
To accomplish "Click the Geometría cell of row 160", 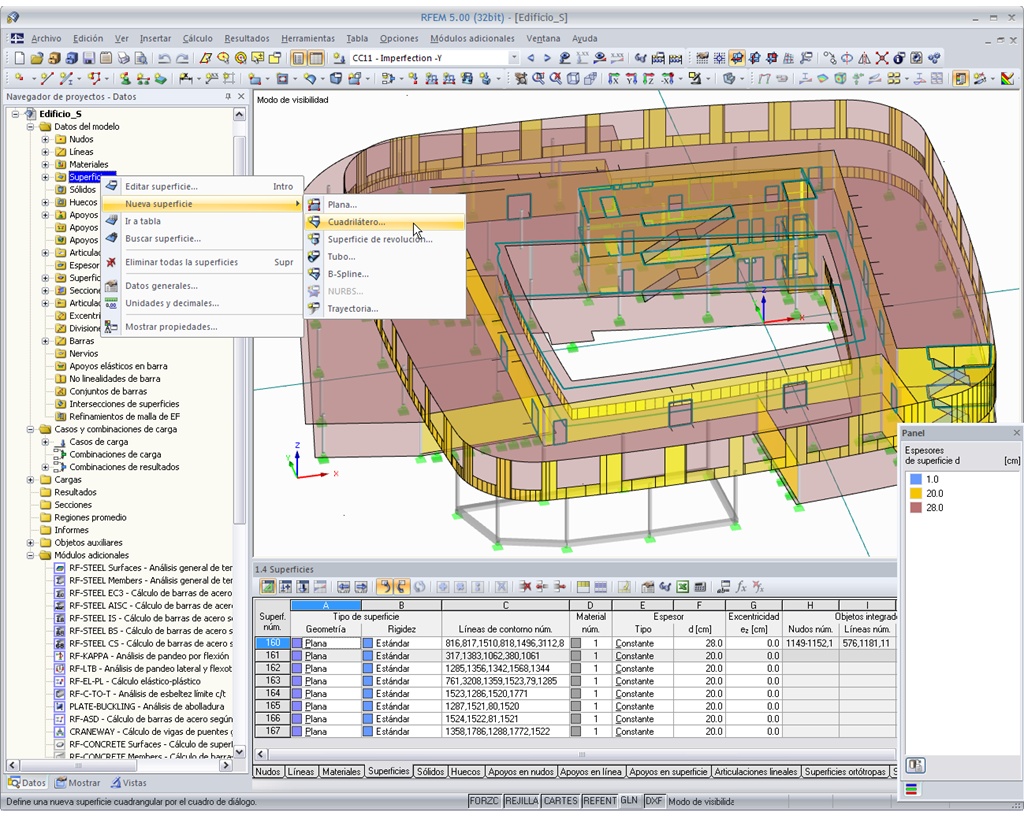I will 326,643.
